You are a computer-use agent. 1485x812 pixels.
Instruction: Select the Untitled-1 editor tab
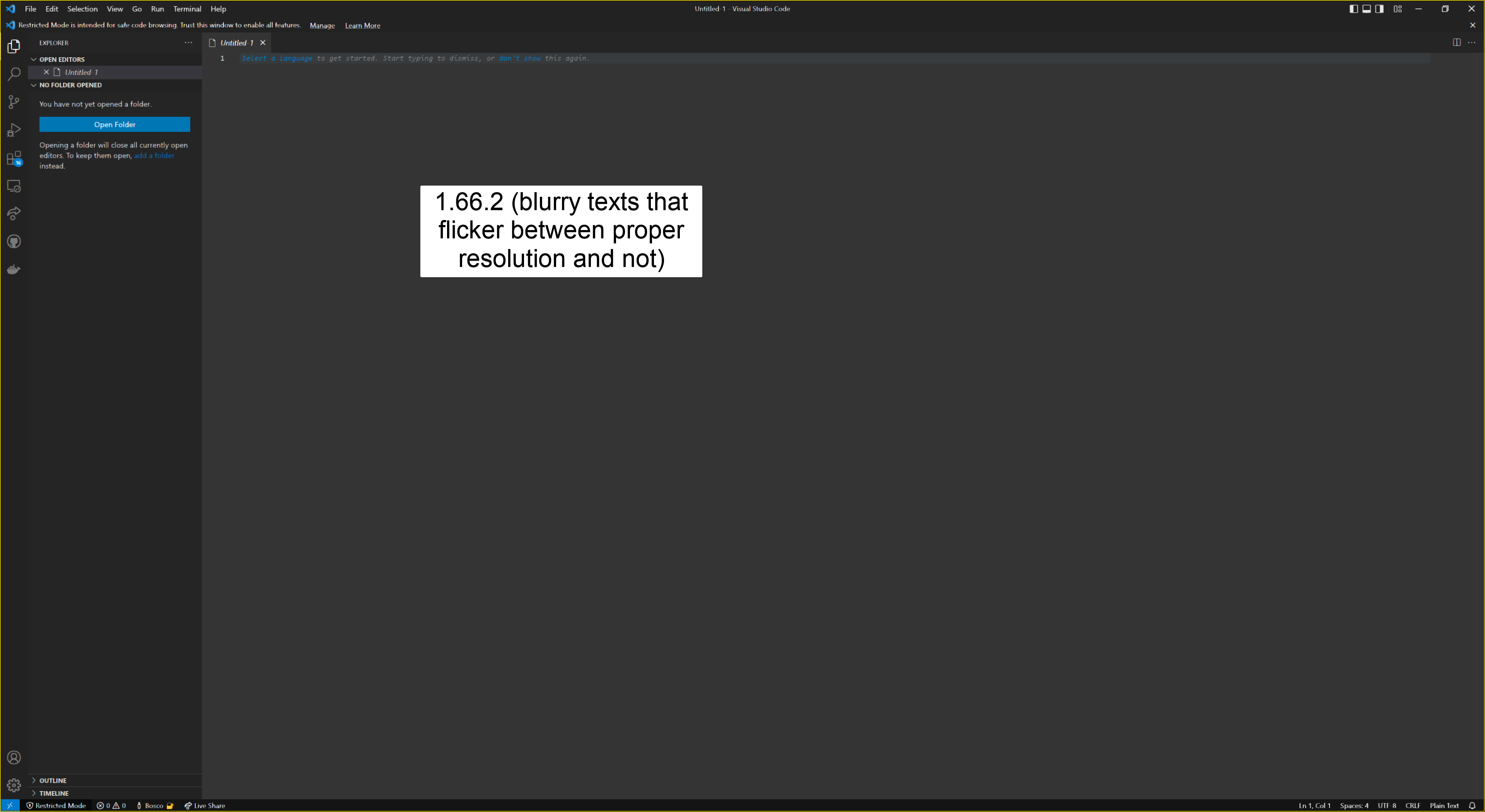pos(236,42)
